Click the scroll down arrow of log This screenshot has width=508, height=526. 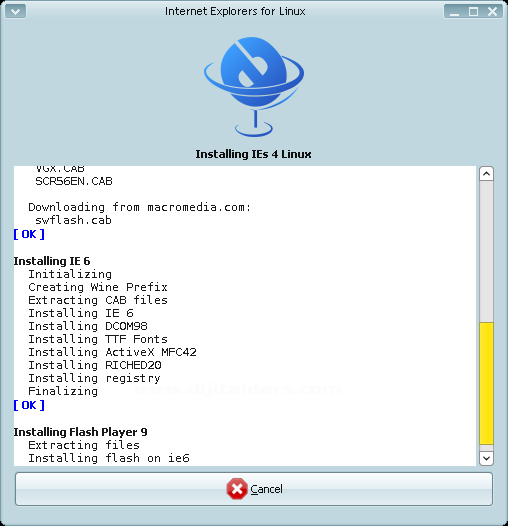[x=486, y=458]
